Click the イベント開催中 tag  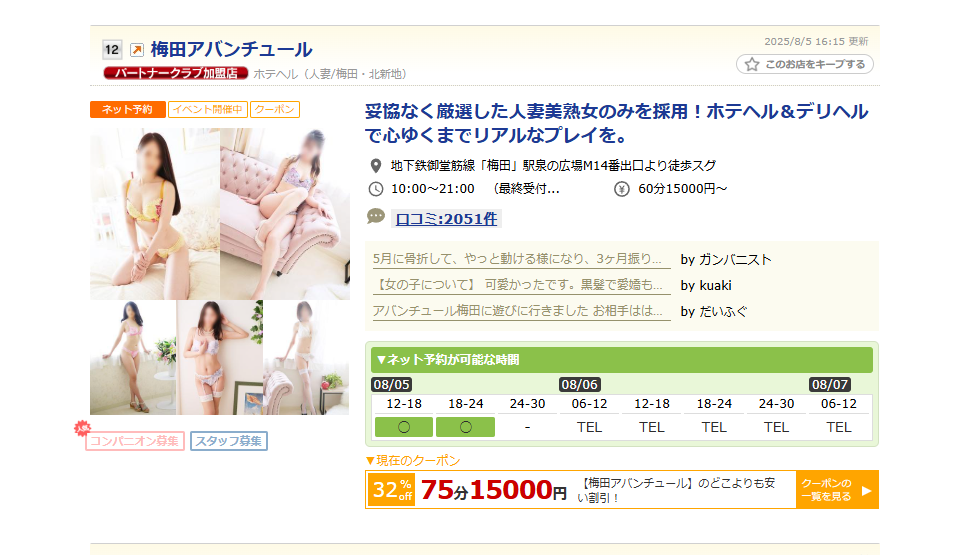[208, 110]
